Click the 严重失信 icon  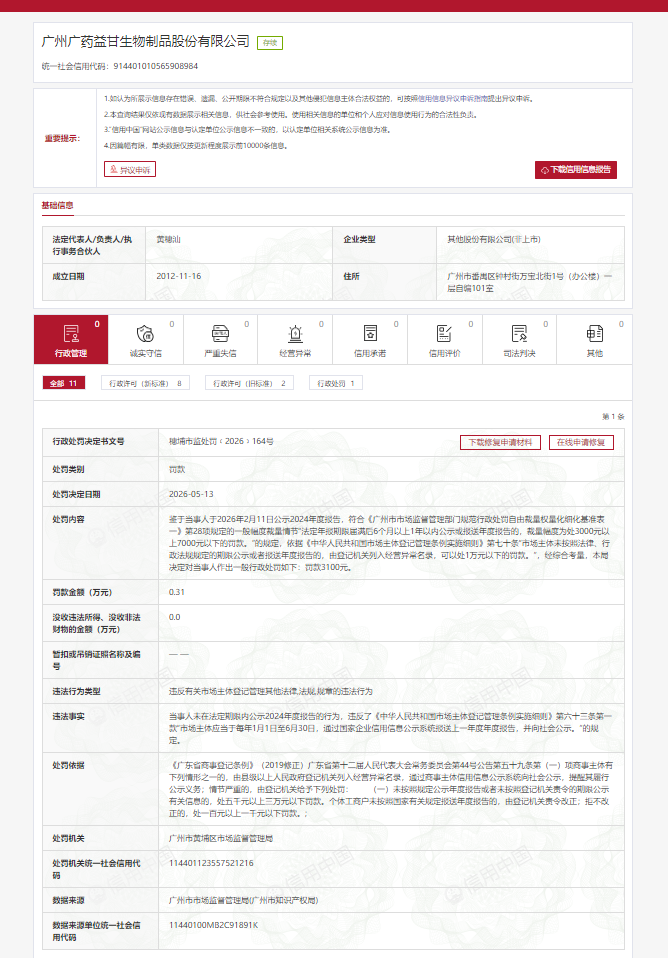(220, 334)
